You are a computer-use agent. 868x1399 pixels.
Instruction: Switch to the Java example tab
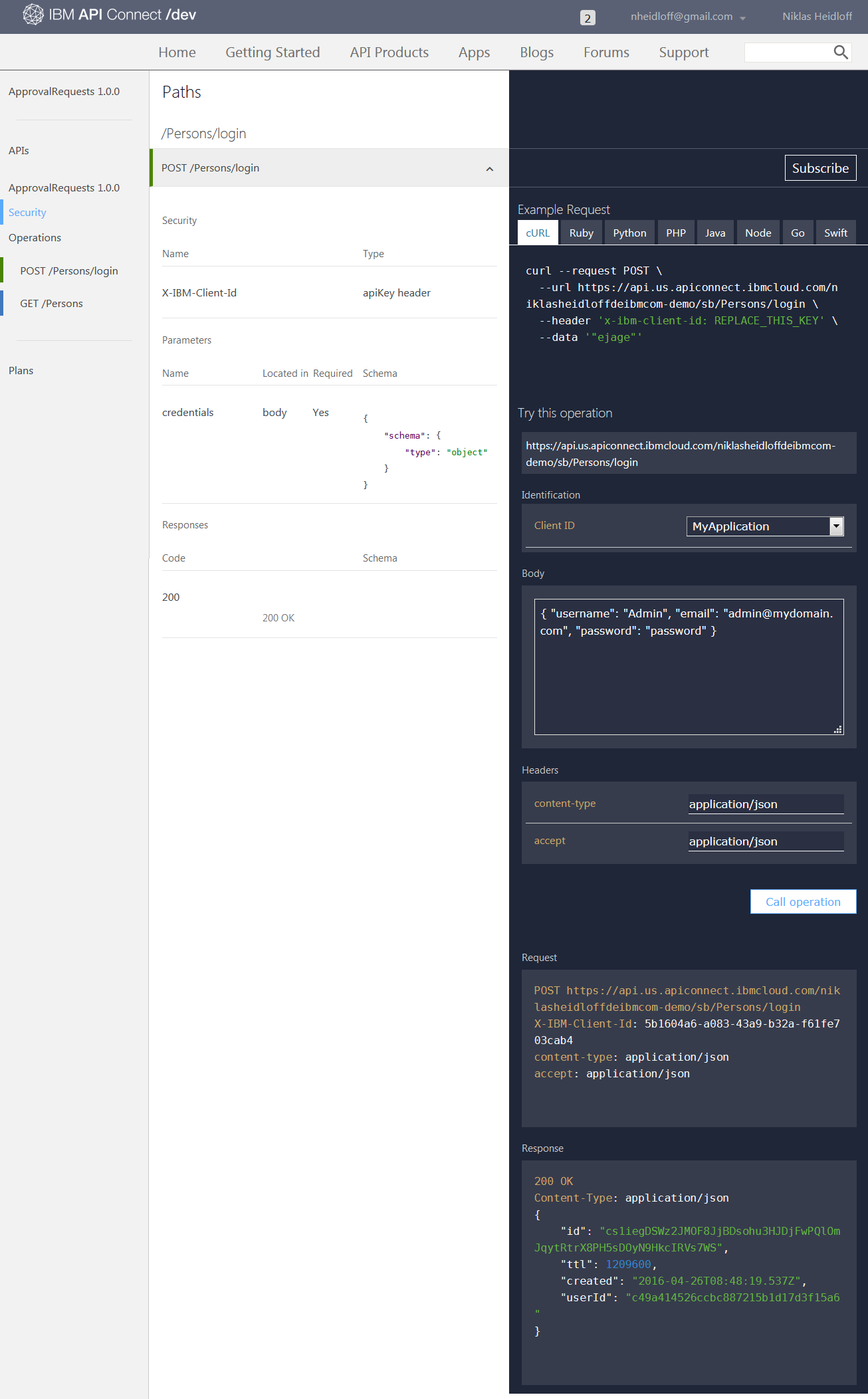[x=715, y=233]
